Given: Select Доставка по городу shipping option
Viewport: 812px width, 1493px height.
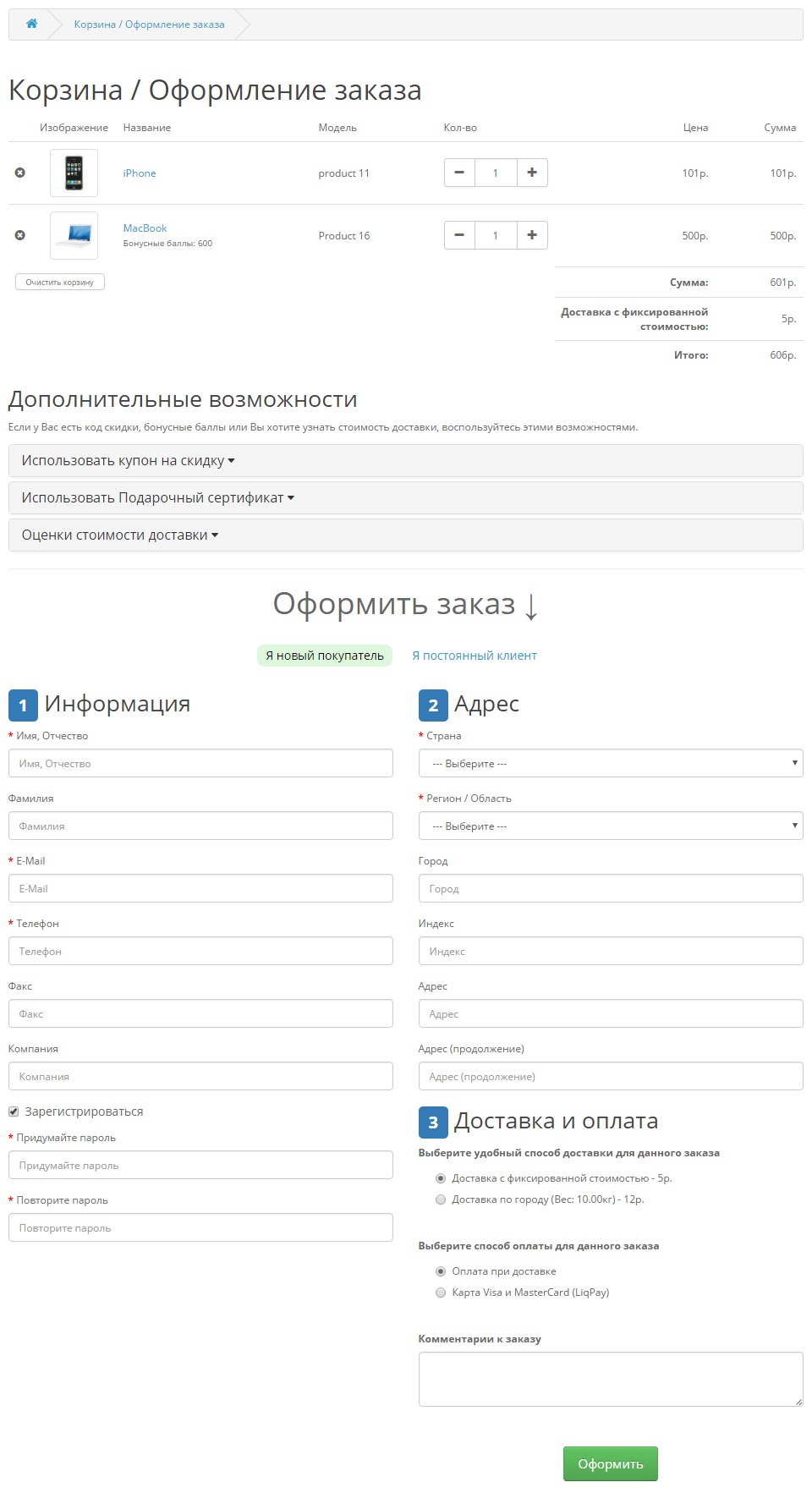Looking at the screenshot, I should [441, 1199].
